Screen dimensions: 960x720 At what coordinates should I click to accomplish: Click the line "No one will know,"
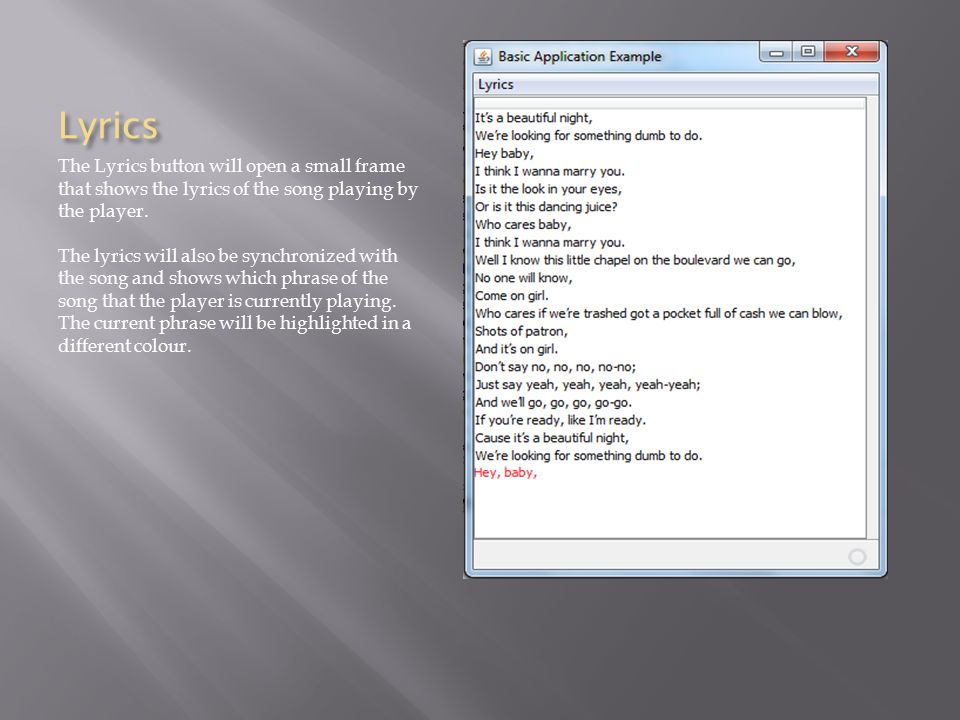(x=523, y=278)
